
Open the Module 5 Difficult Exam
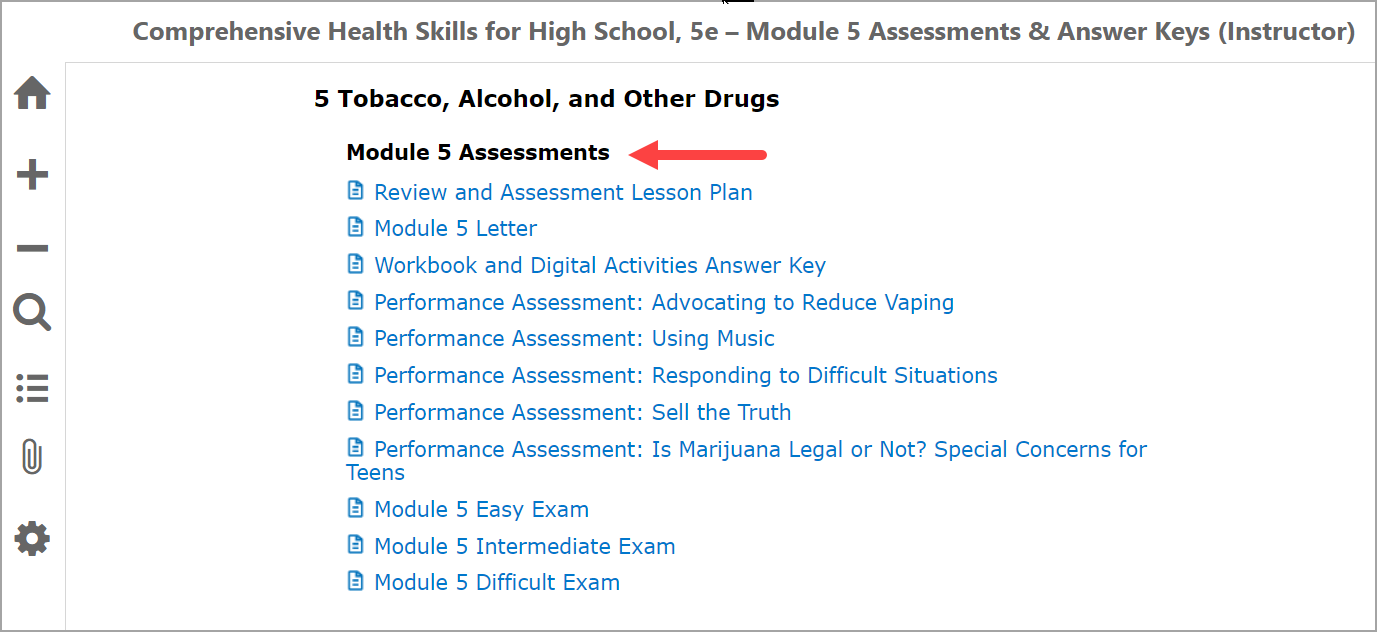point(496,582)
